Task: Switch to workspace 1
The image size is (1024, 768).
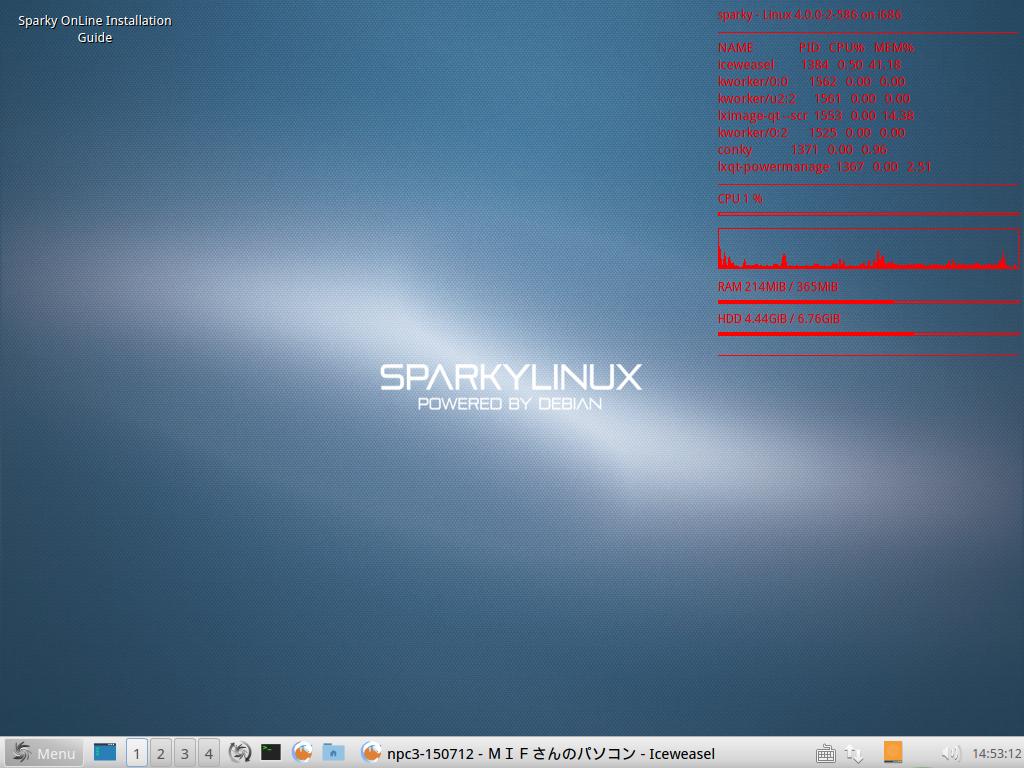Action: [x=136, y=753]
